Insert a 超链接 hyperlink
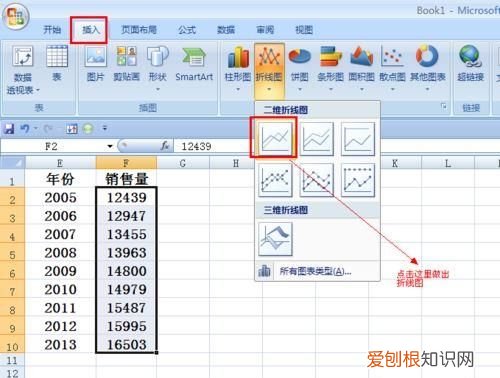Screen dimensions: 500x378 470,64
